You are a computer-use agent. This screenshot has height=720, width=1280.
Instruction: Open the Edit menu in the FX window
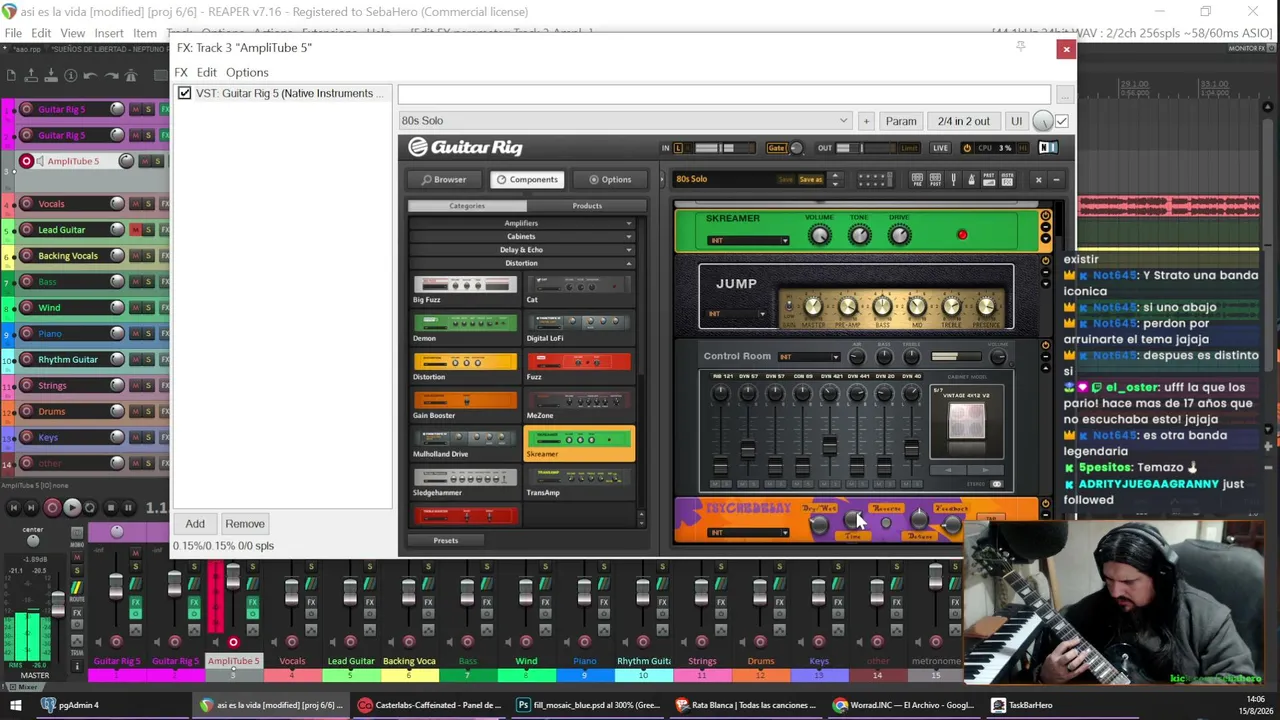pyautogui.click(x=207, y=72)
